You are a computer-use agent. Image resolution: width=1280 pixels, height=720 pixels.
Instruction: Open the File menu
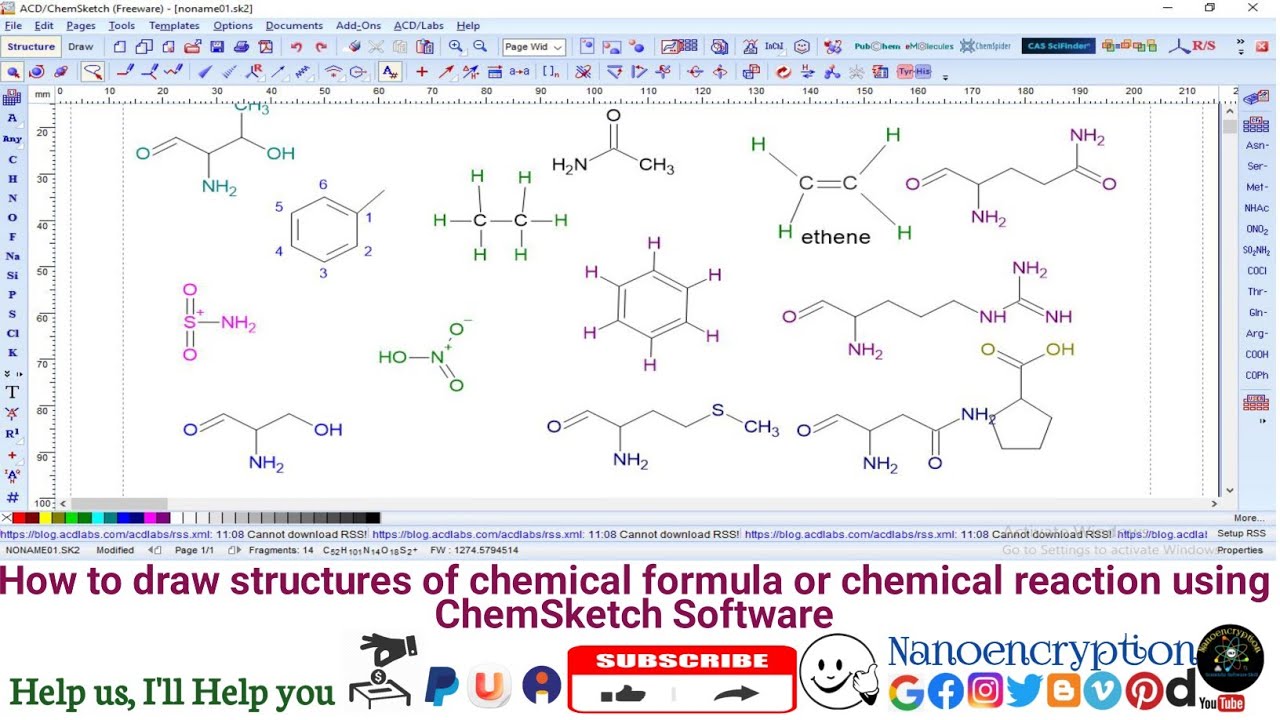pyautogui.click(x=13, y=25)
